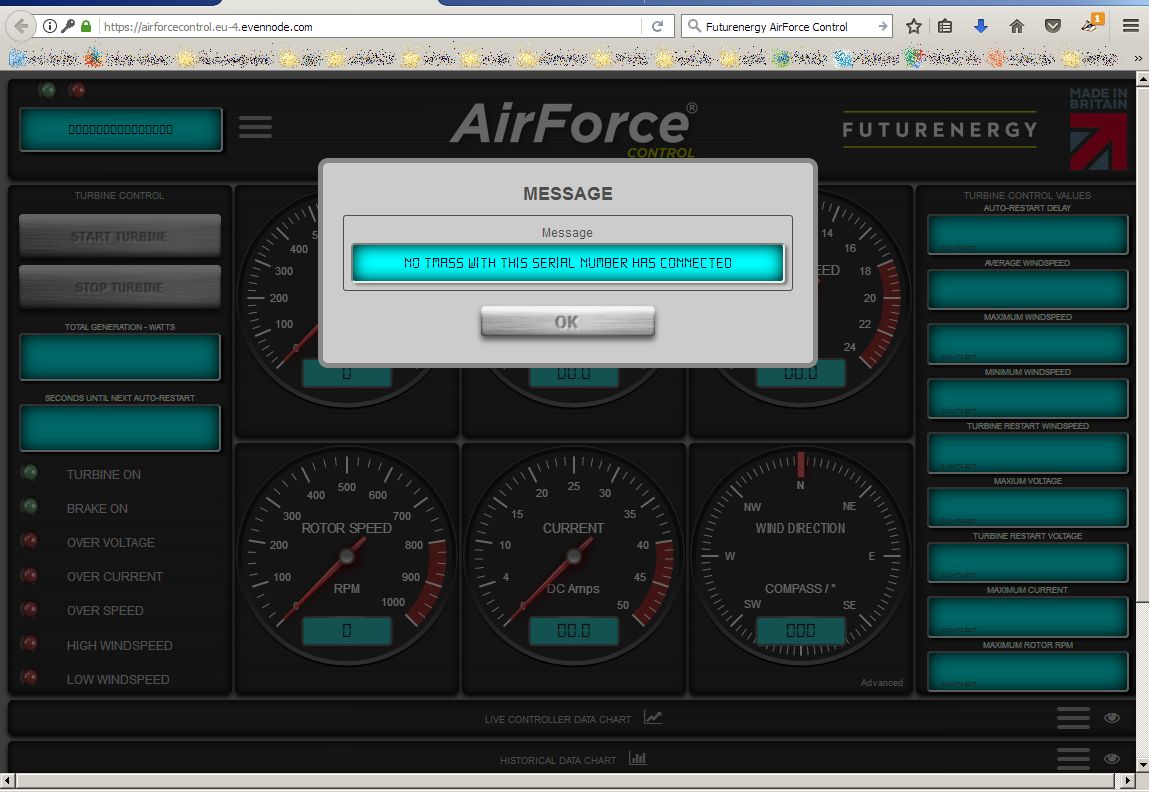Click the Made in Britain badge
The width and height of the screenshot is (1149, 792).
click(1098, 129)
